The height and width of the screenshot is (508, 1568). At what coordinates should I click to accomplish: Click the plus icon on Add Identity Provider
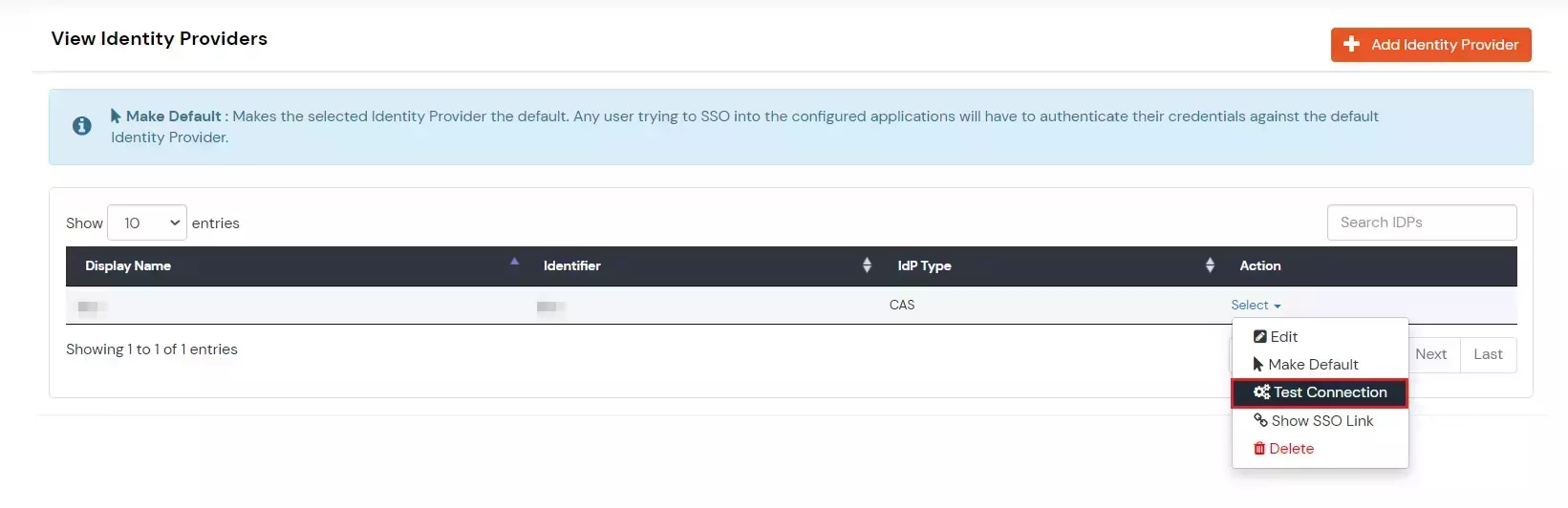click(x=1351, y=44)
